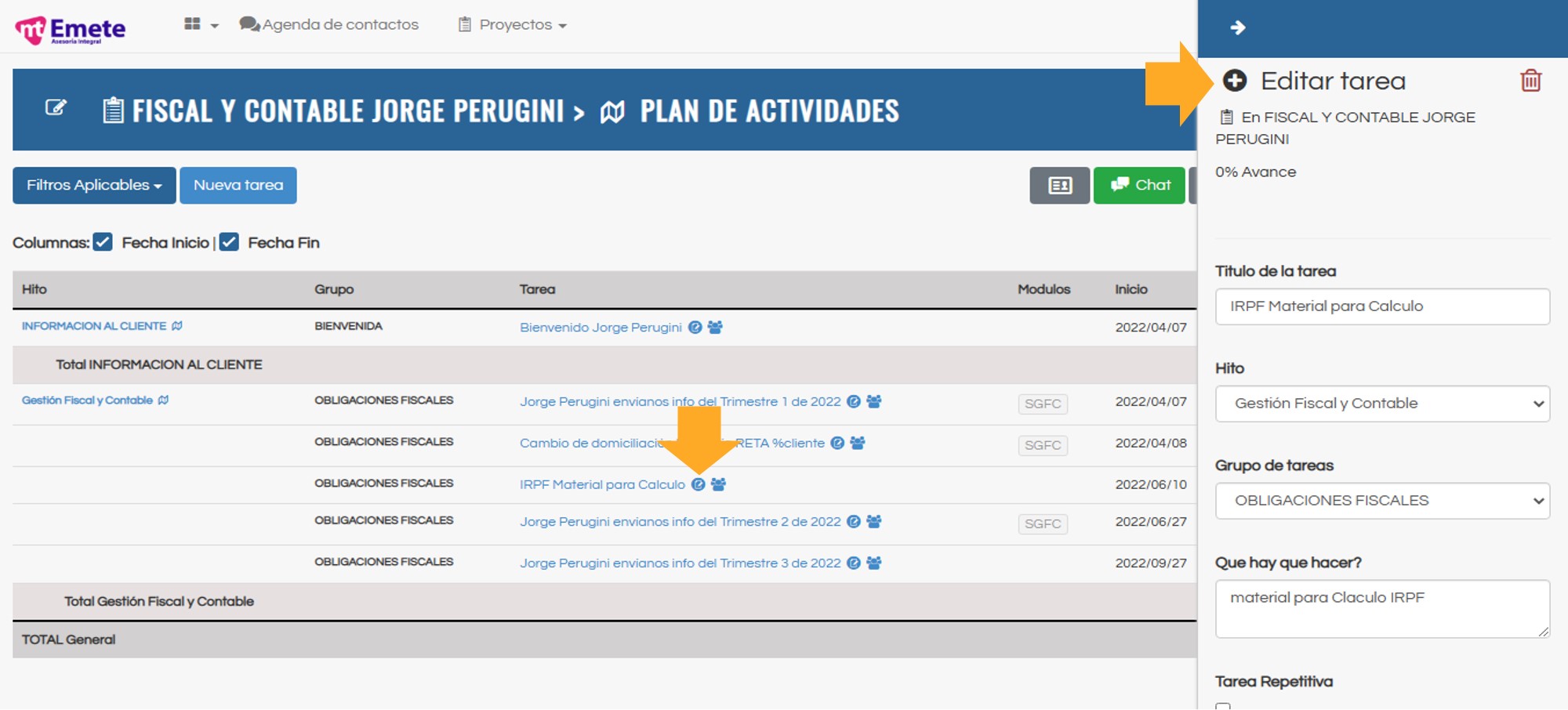
Task: Click the card view icon button beside Chat
Action: tap(1059, 186)
